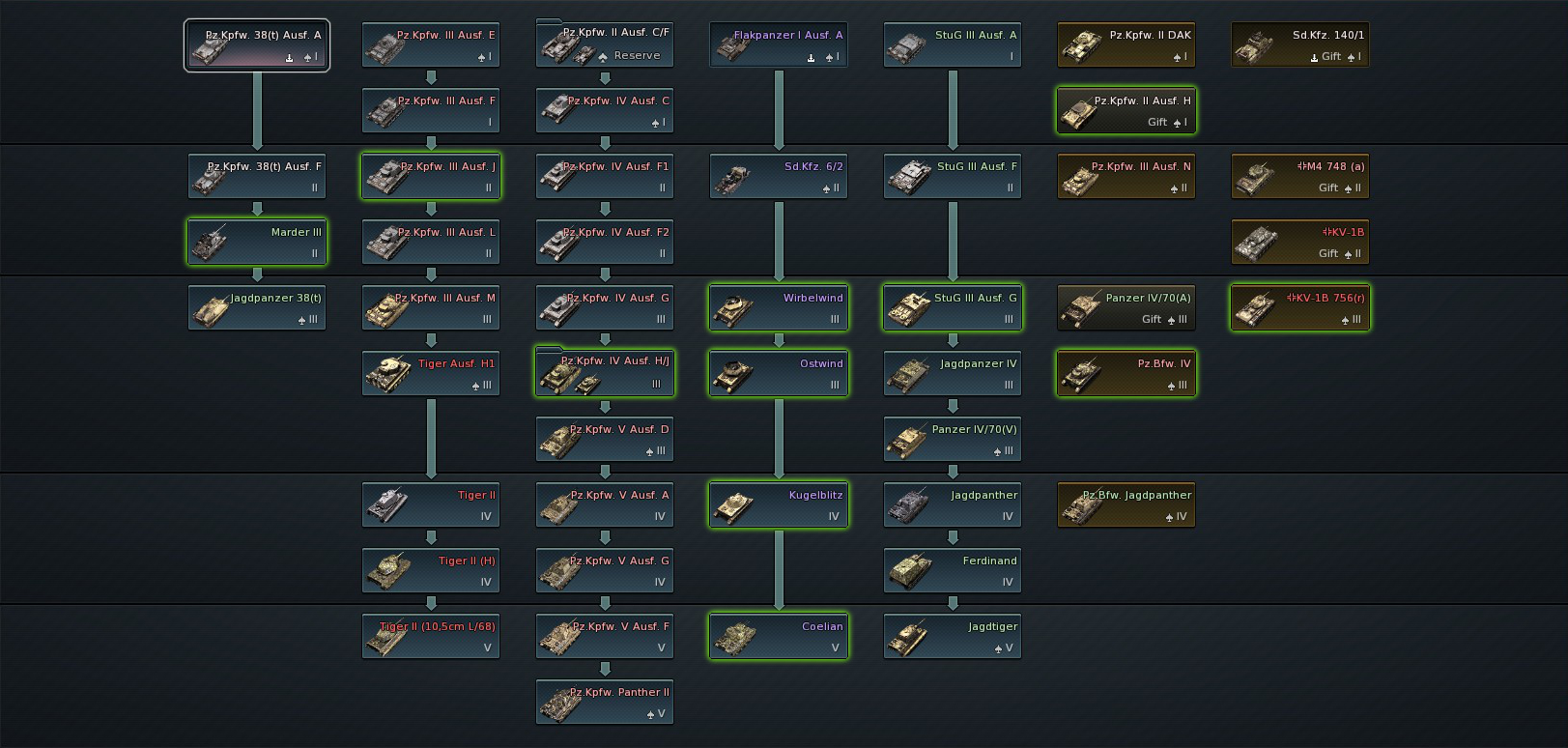1568x748 pixels.
Task: Click the Tiger Ausf. H1 tank card
Action: (431, 373)
